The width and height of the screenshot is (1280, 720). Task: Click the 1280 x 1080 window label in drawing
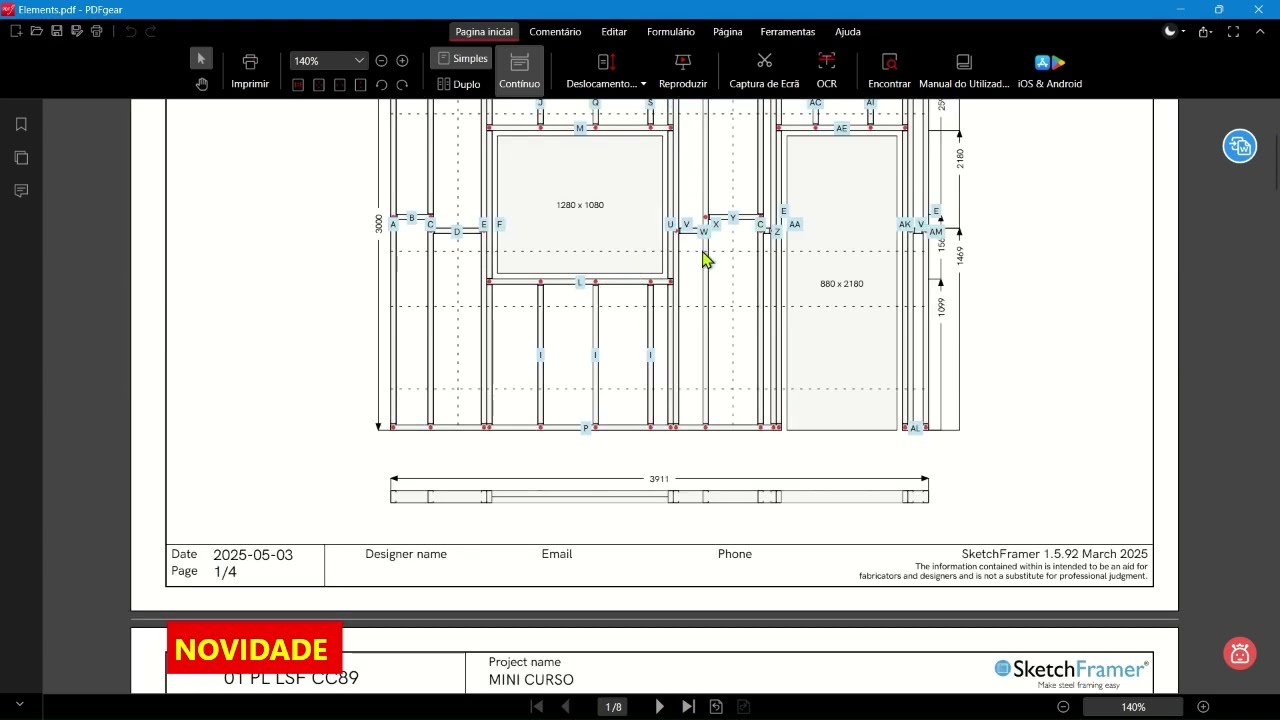click(x=580, y=205)
